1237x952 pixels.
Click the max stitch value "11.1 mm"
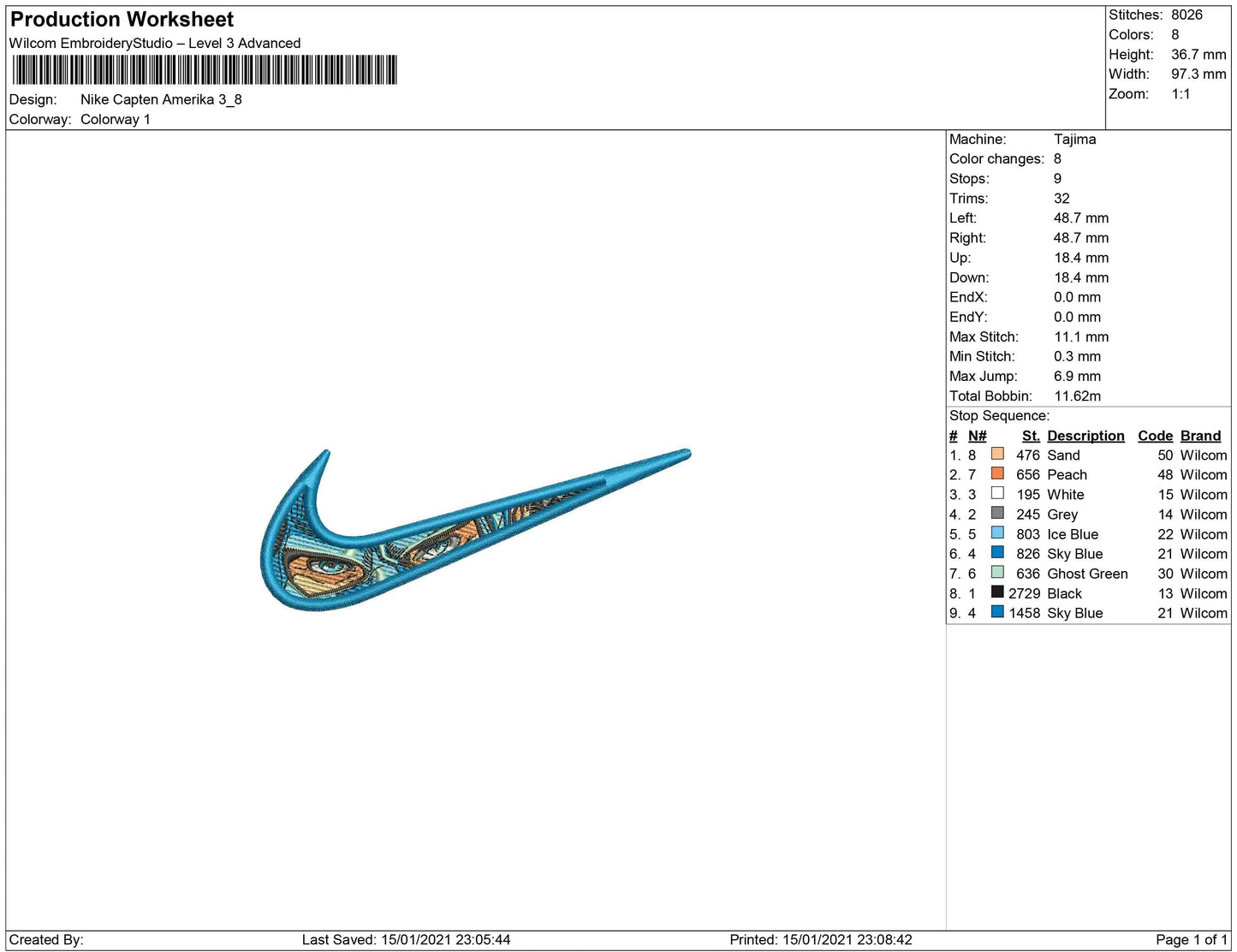[x=1081, y=337]
